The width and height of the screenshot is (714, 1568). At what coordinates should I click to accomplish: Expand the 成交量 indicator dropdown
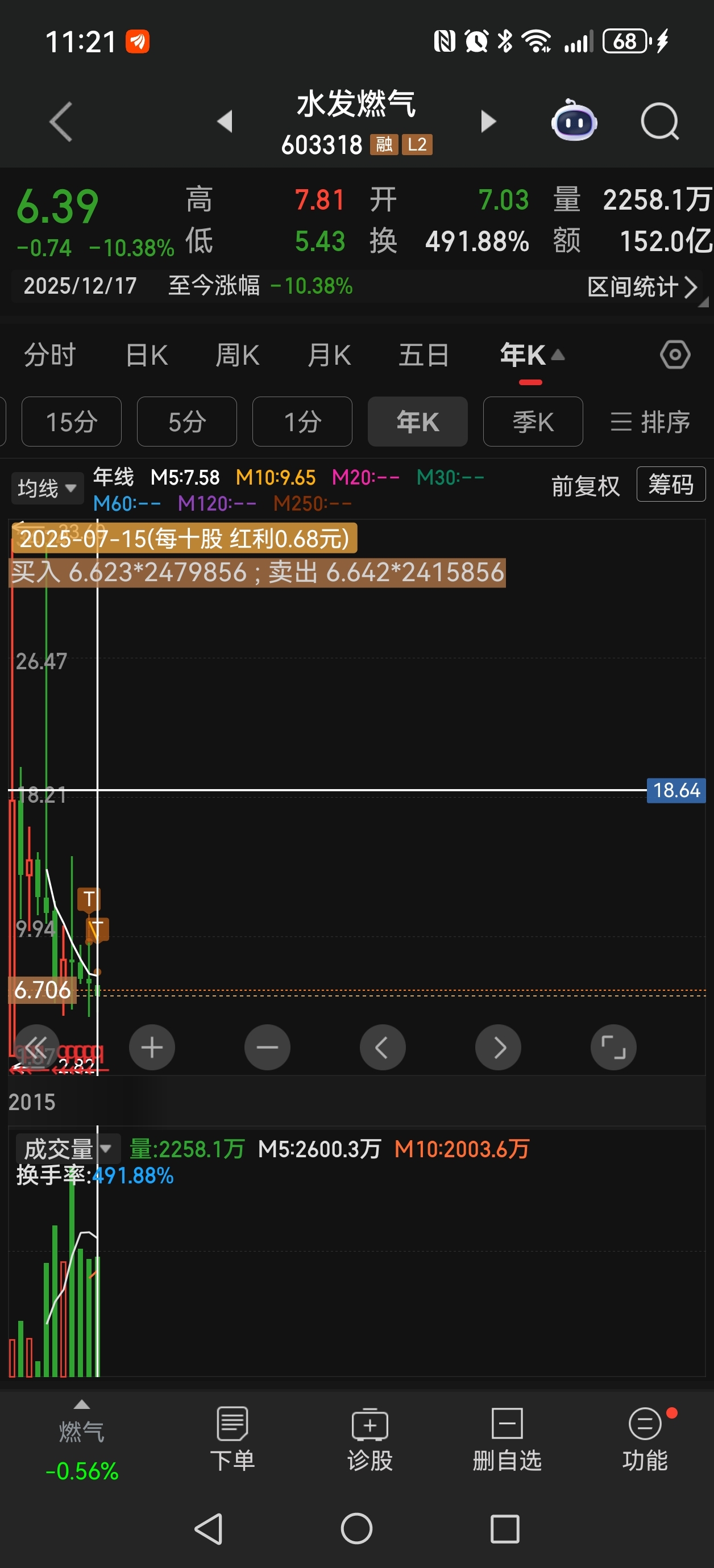click(x=67, y=1149)
